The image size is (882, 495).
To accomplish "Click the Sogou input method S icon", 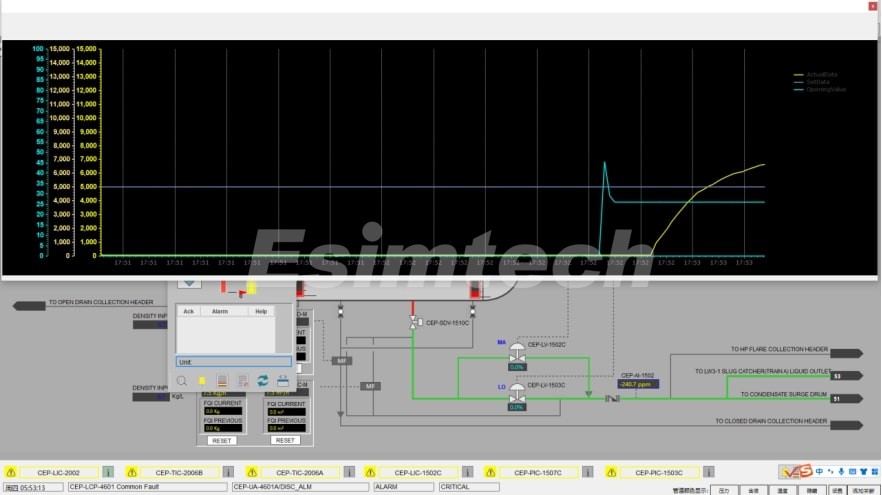I will 806,471.
